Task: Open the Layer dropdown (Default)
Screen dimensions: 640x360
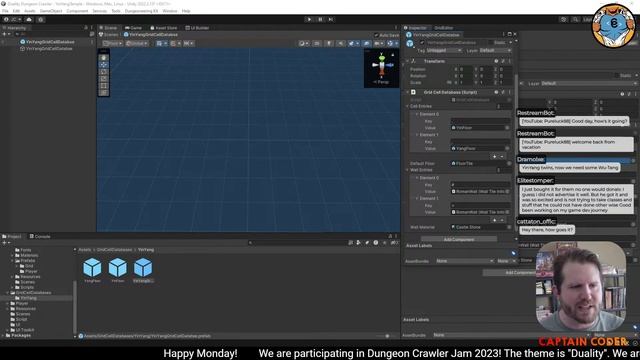Action: click(x=495, y=50)
